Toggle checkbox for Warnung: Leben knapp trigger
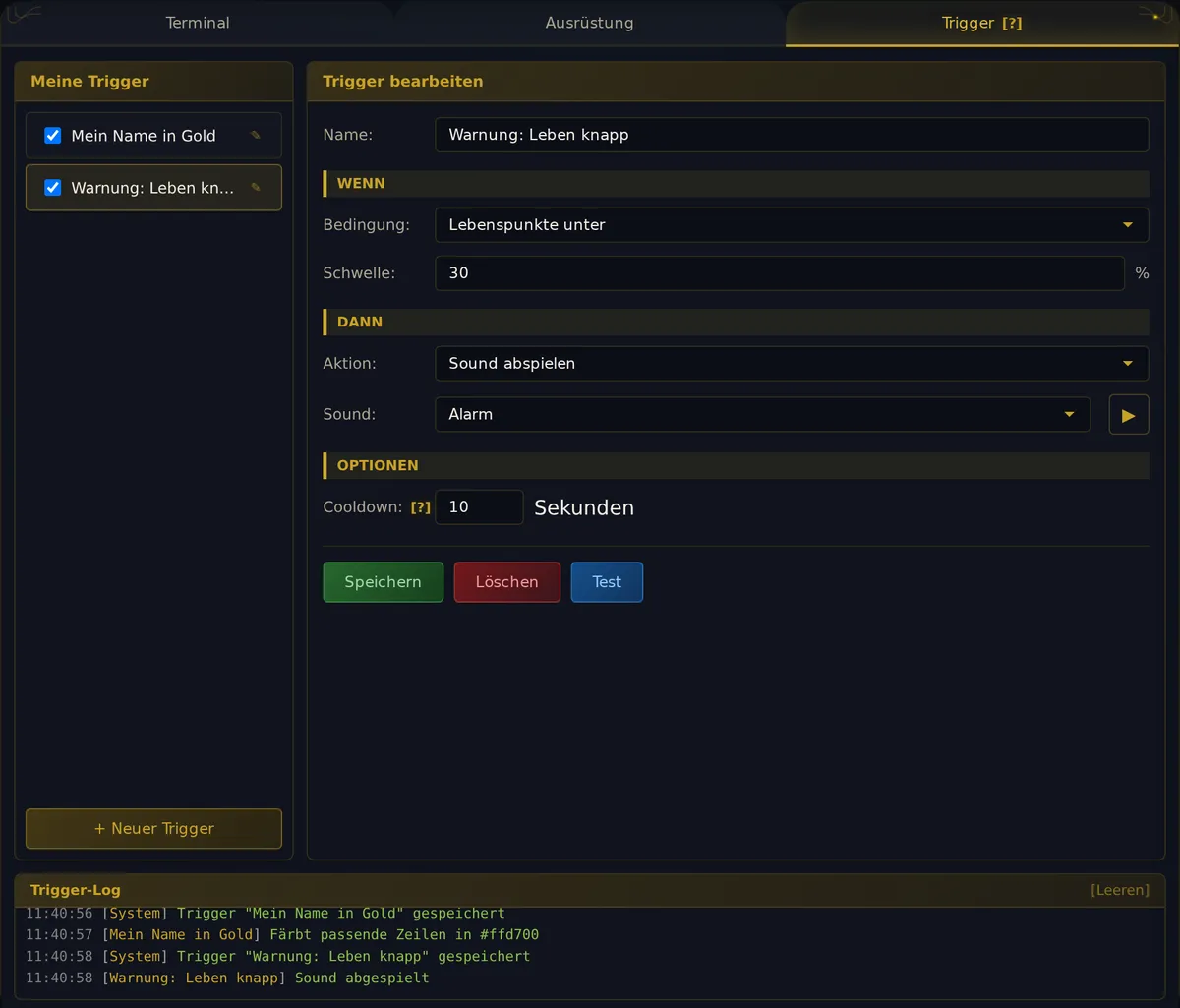This screenshot has width=1180, height=1008. coord(53,188)
